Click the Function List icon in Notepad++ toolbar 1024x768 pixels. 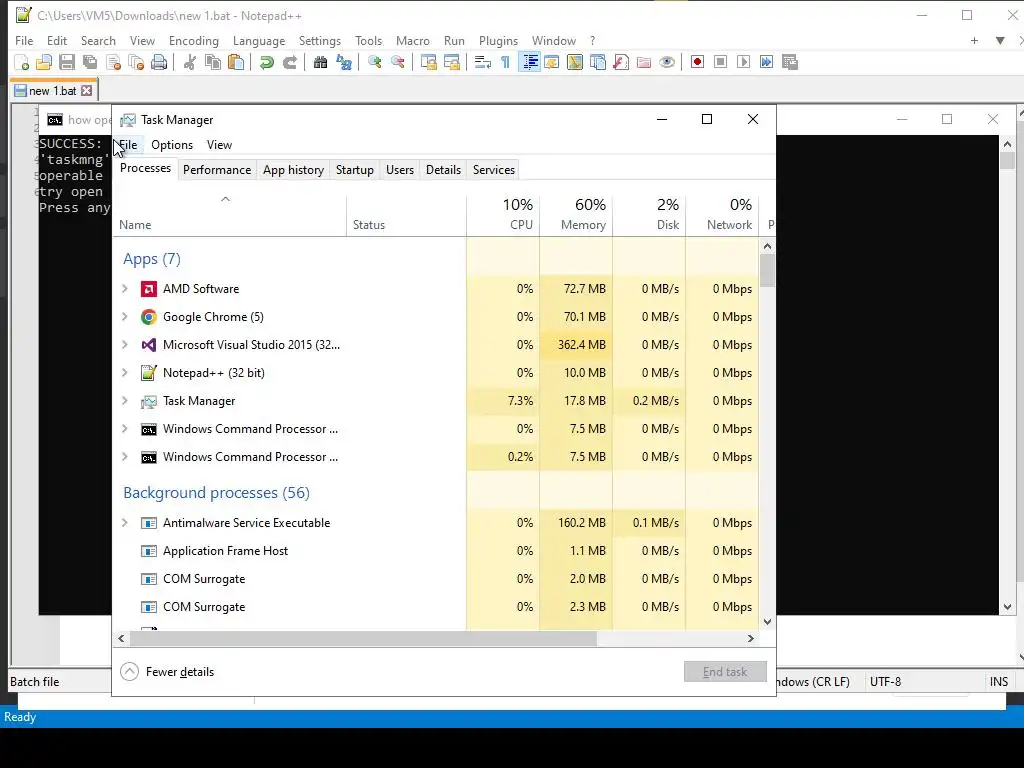click(x=621, y=62)
